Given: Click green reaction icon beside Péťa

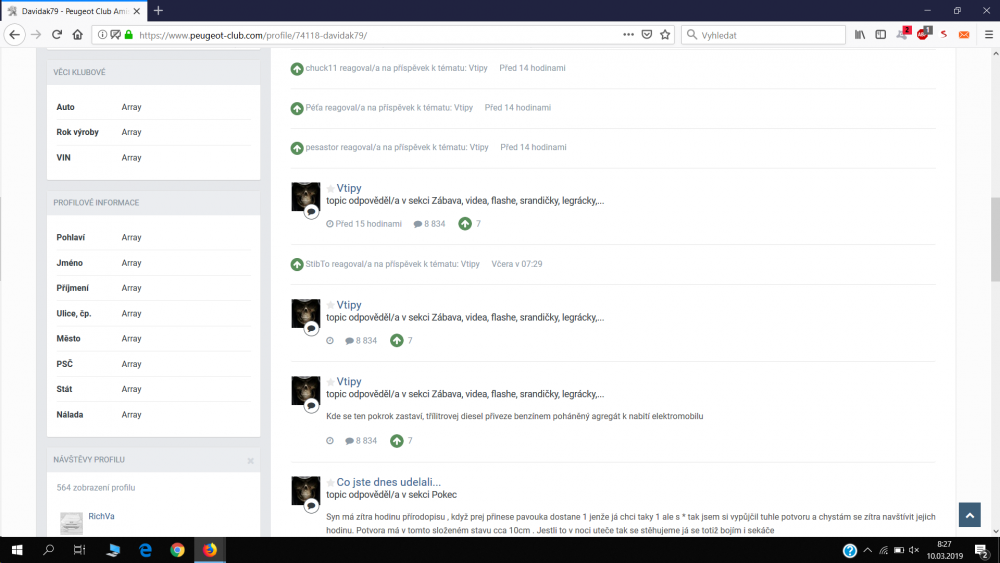Looking at the screenshot, I should pyautogui.click(x=297, y=108).
